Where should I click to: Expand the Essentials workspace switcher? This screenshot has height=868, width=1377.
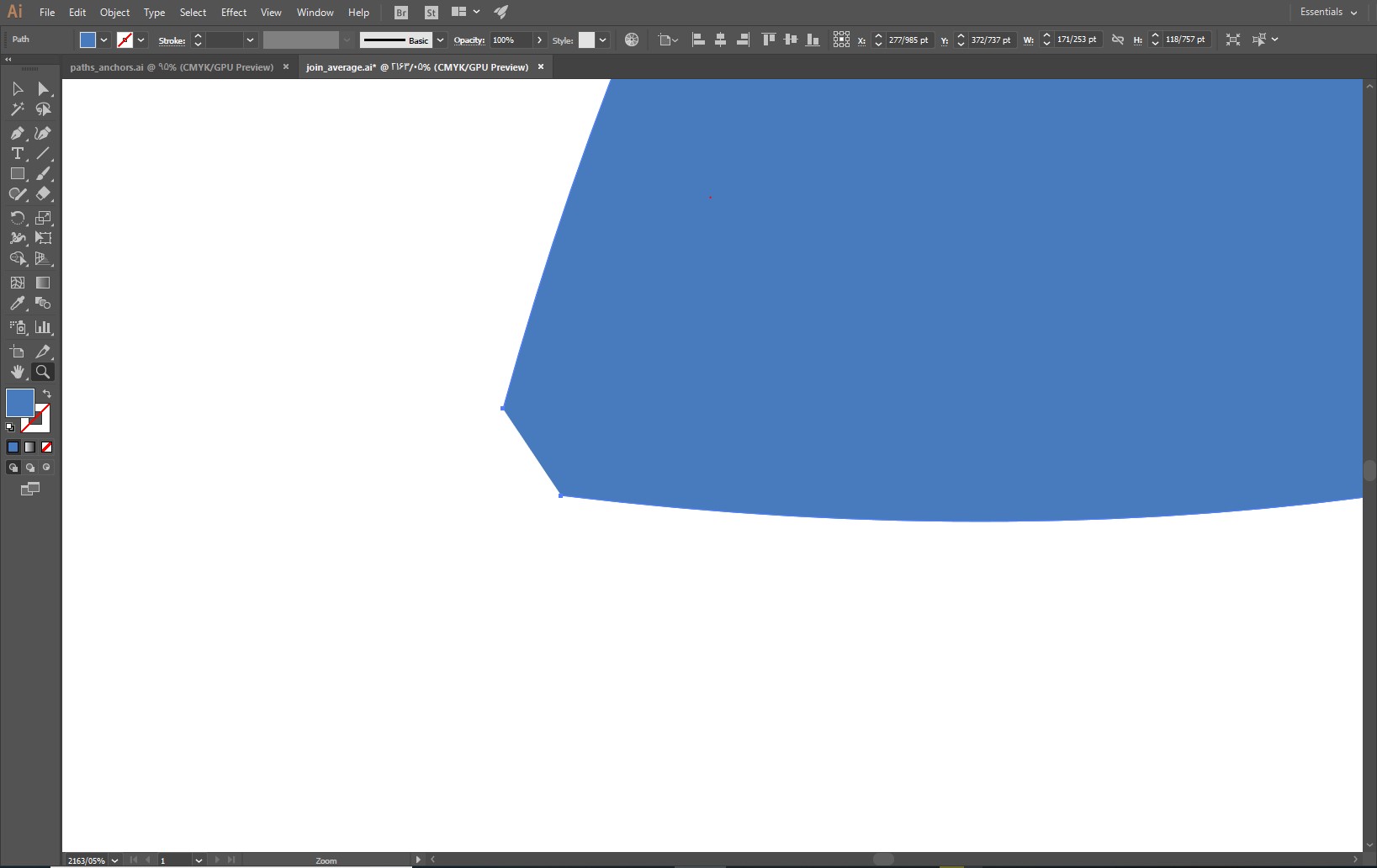1329,12
